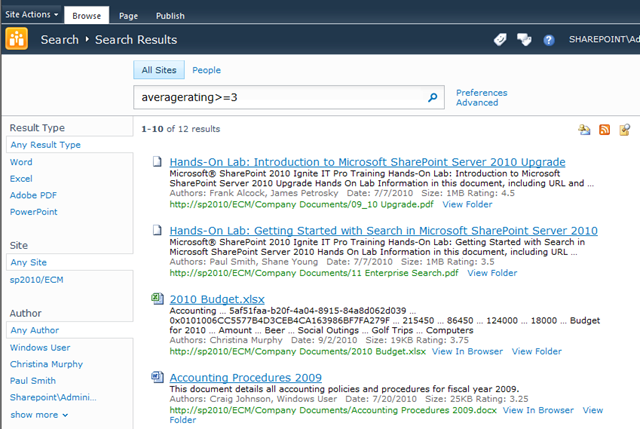Go to Search breadcrumb link
Viewport: 640px width, 429px height.
coord(60,40)
